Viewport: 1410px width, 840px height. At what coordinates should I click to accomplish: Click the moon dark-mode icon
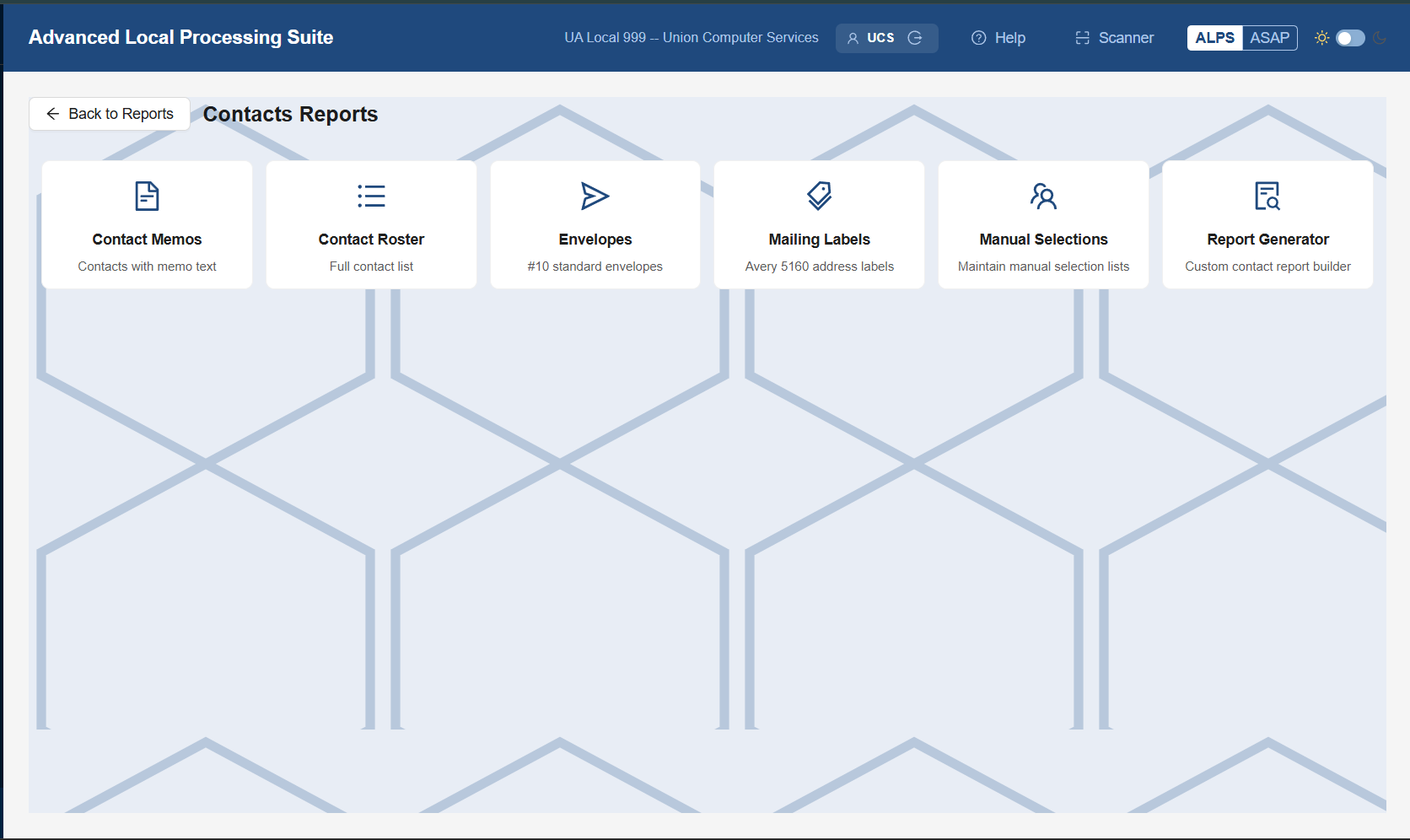(1380, 38)
